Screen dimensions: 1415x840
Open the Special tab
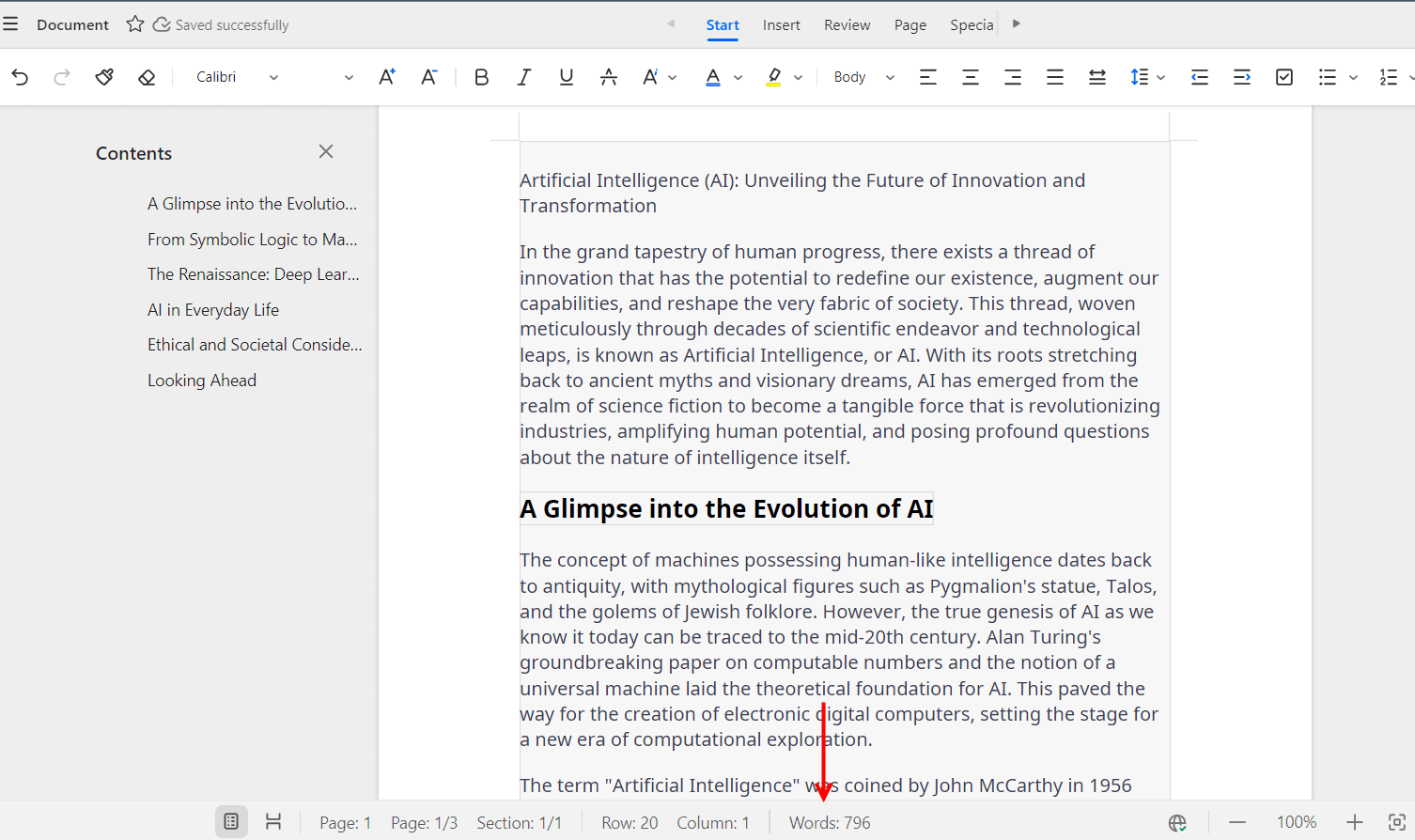coord(972,25)
